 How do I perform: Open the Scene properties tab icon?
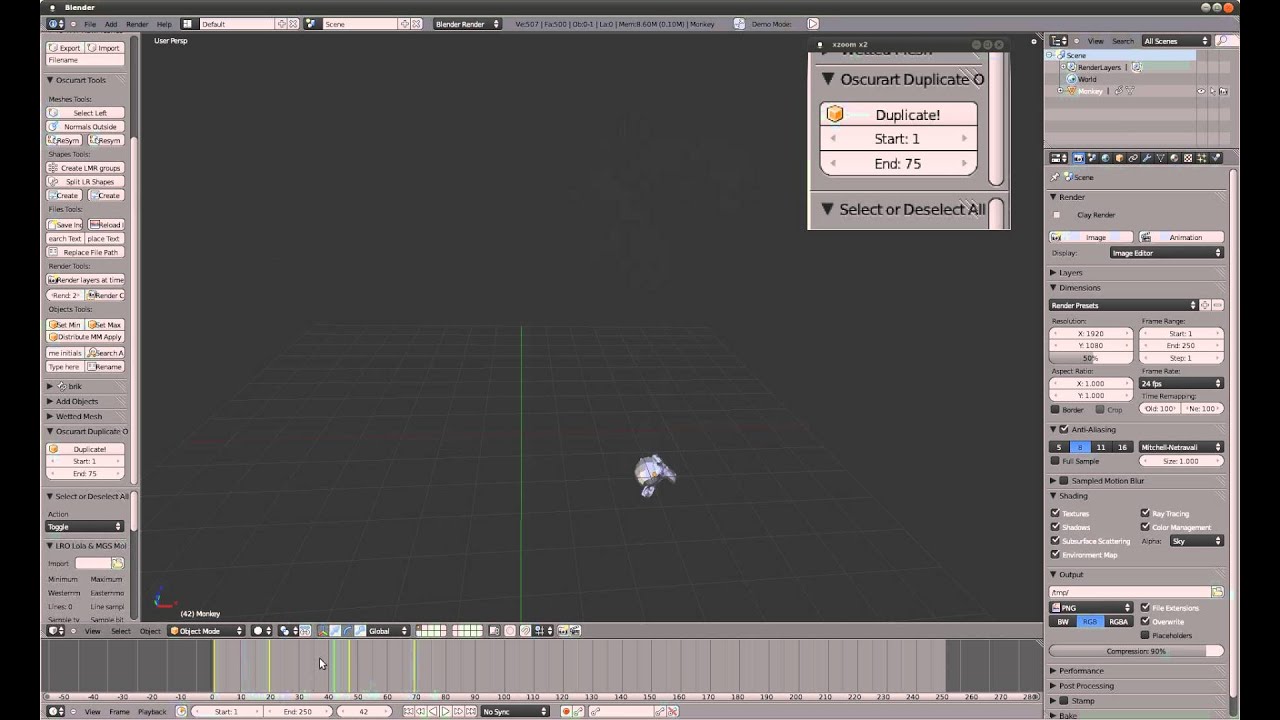point(1092,158)
